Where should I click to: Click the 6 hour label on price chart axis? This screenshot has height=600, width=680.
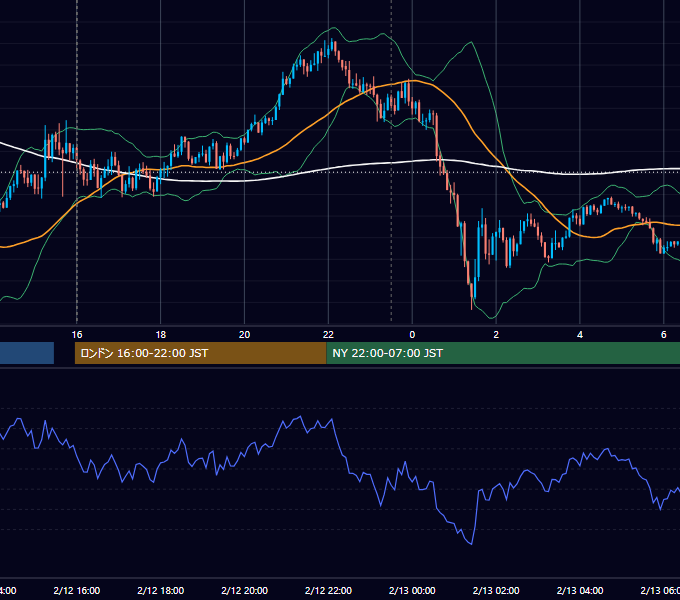pyautogui.click(x=664, y=335)
